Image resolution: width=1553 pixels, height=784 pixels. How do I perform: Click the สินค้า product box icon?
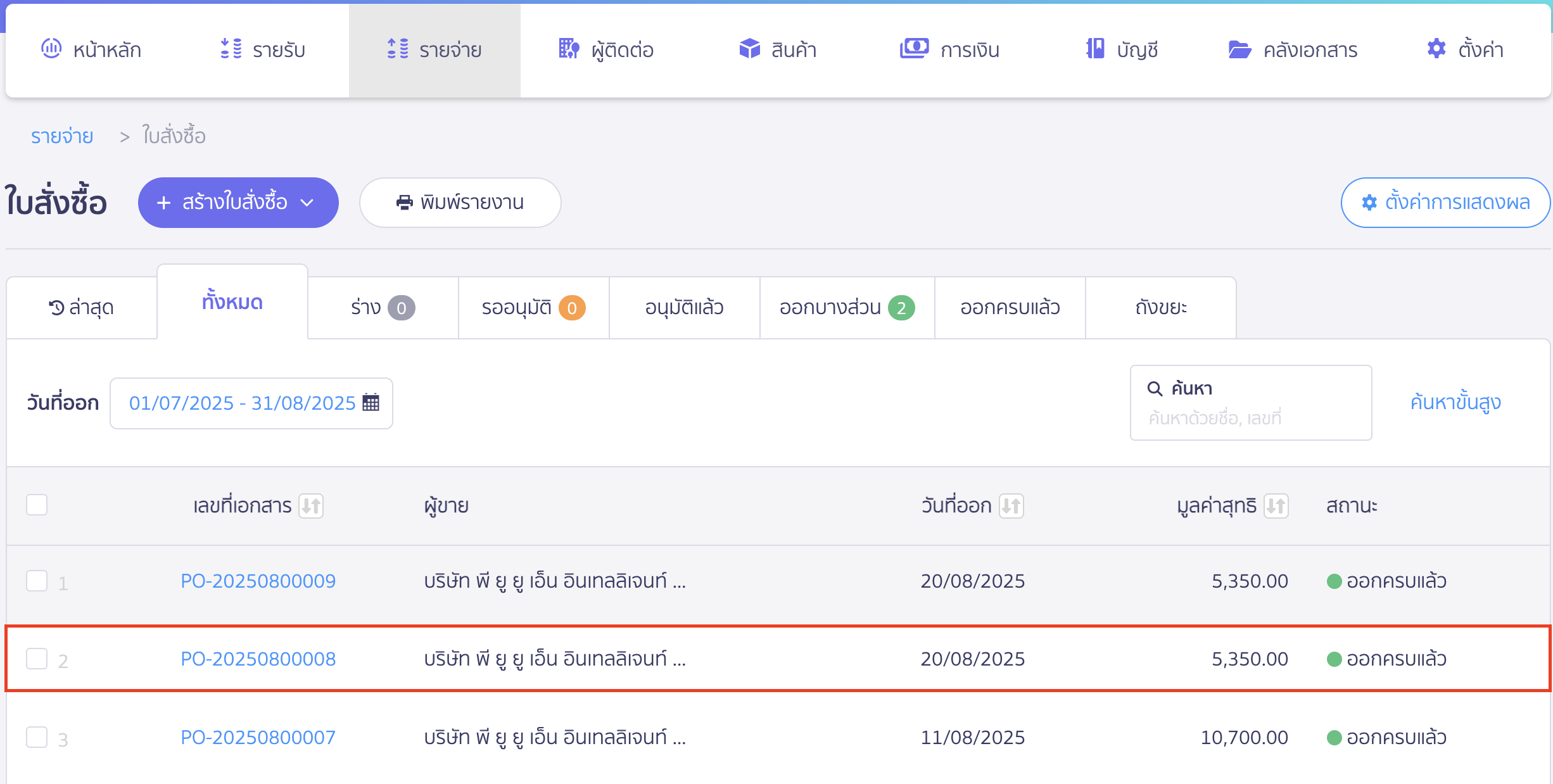[x=749, y=48]
